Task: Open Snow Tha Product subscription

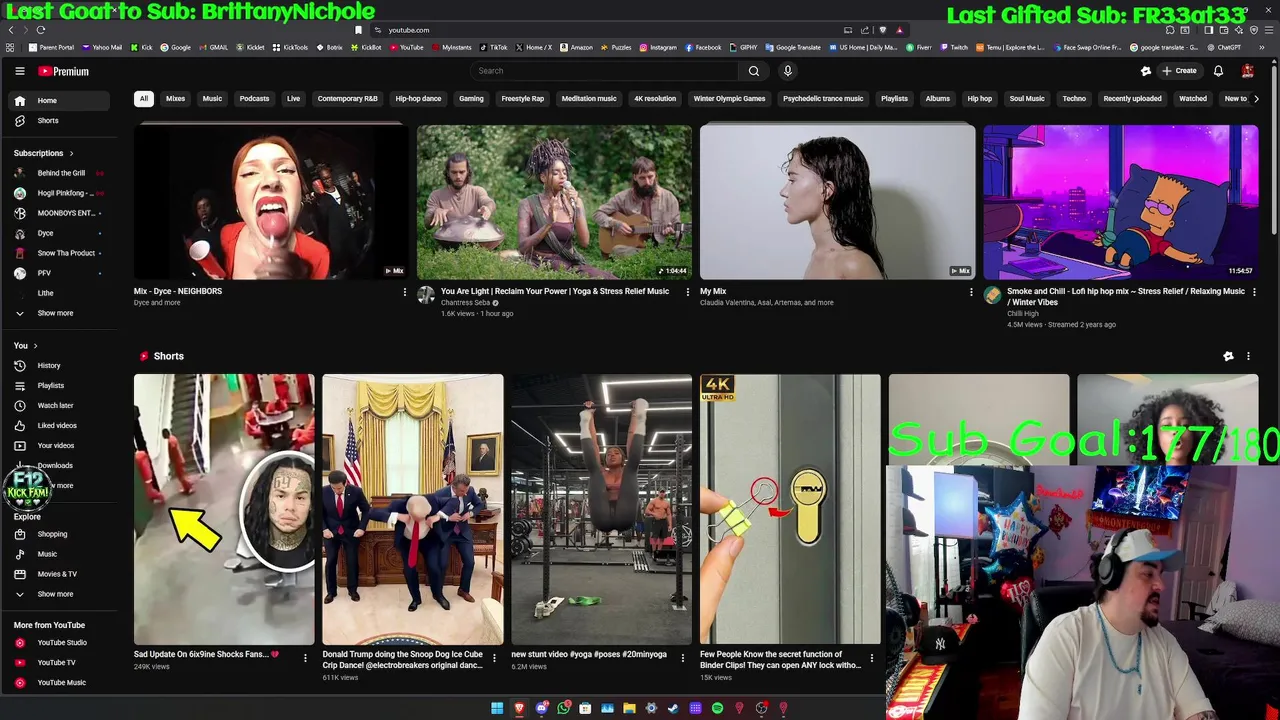Action: (60, 253)
